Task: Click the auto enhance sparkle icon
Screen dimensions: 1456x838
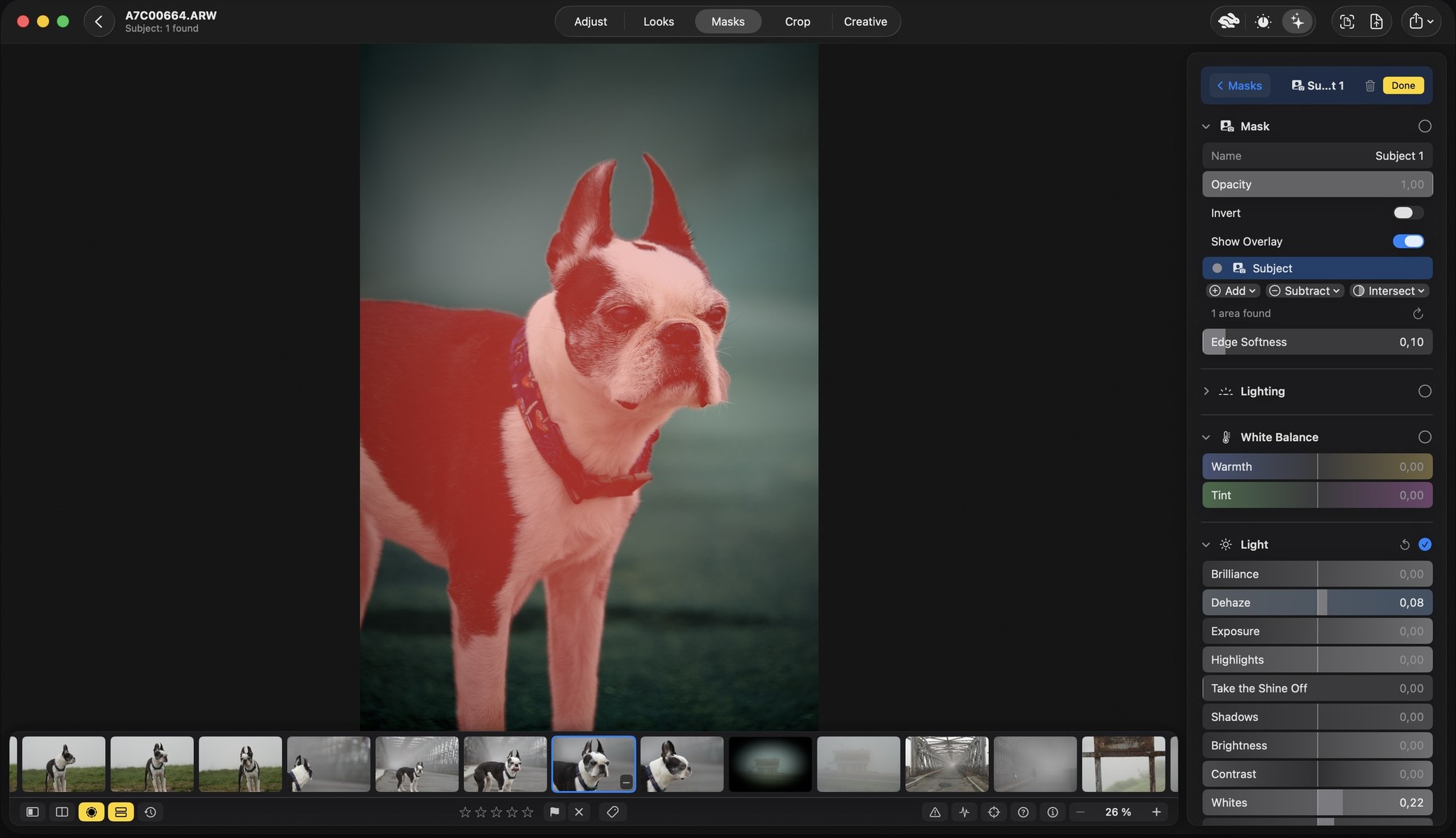Action: pyautogui.click(x=1297, y=22)
